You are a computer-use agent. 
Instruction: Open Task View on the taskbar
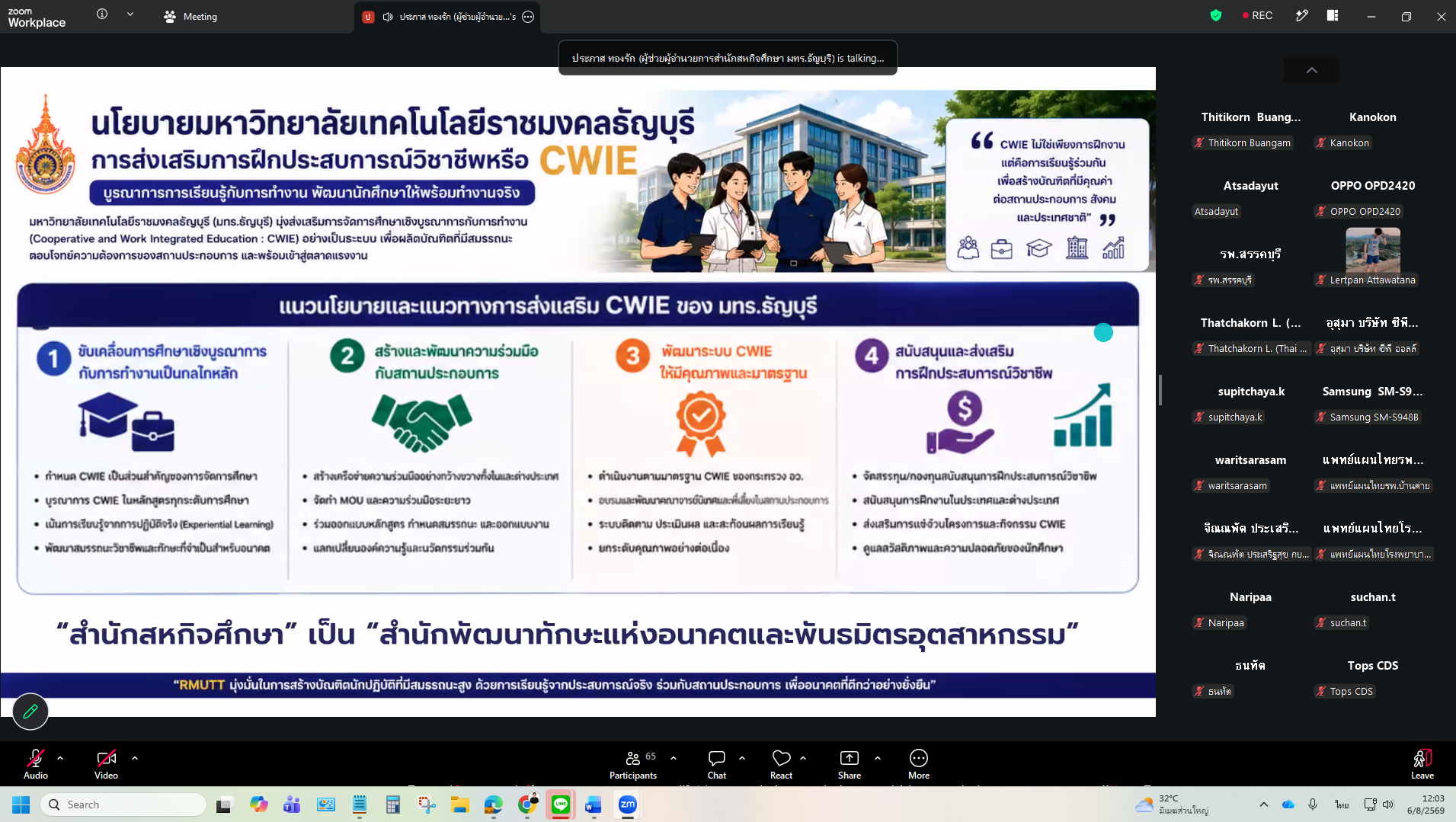point(224,804)
